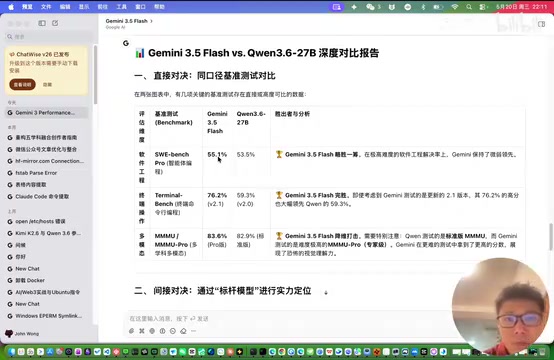
Task: Open Finder in the Dock
Action: point(12,352)
